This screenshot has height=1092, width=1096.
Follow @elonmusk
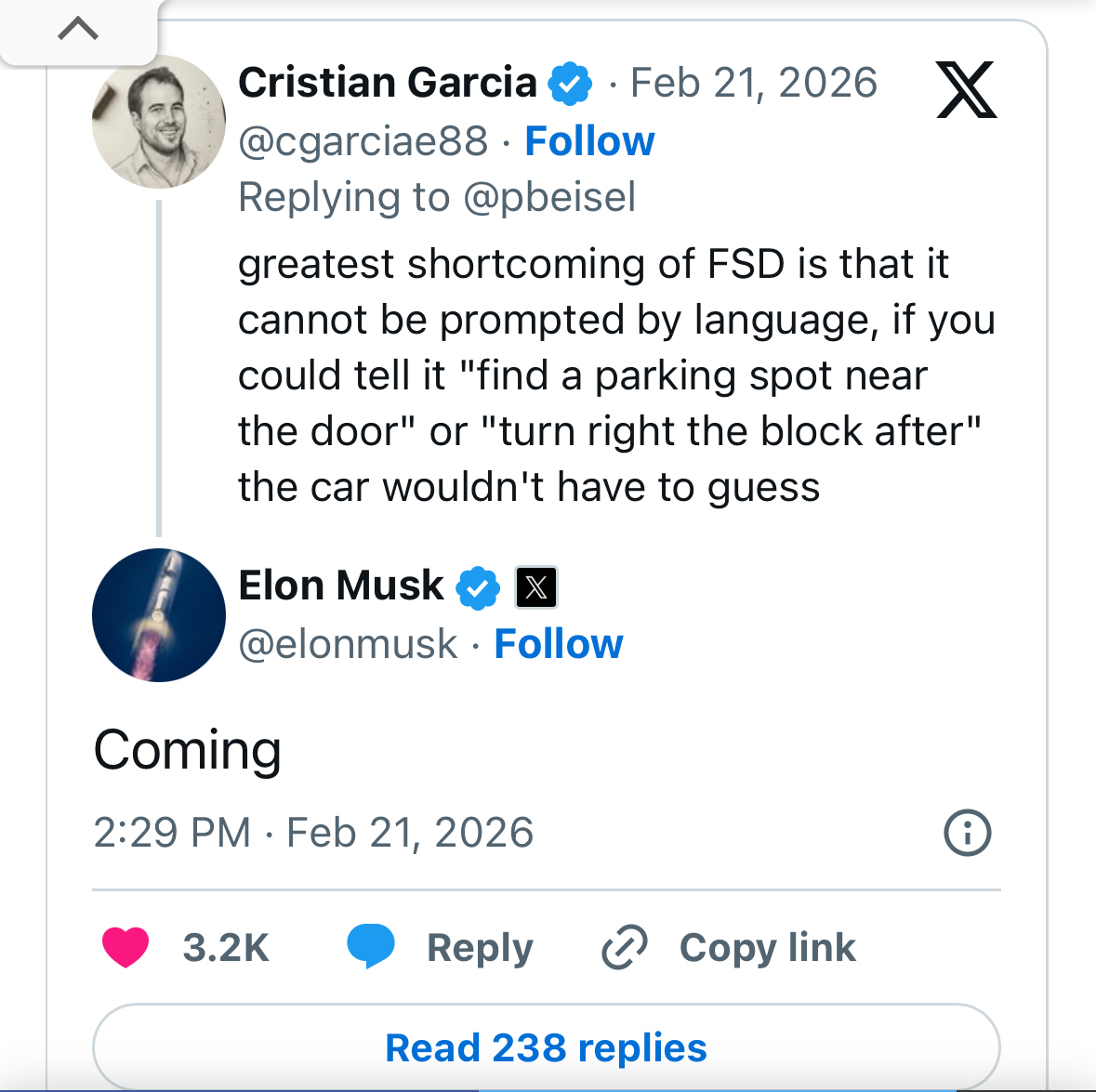coord(558,644)
